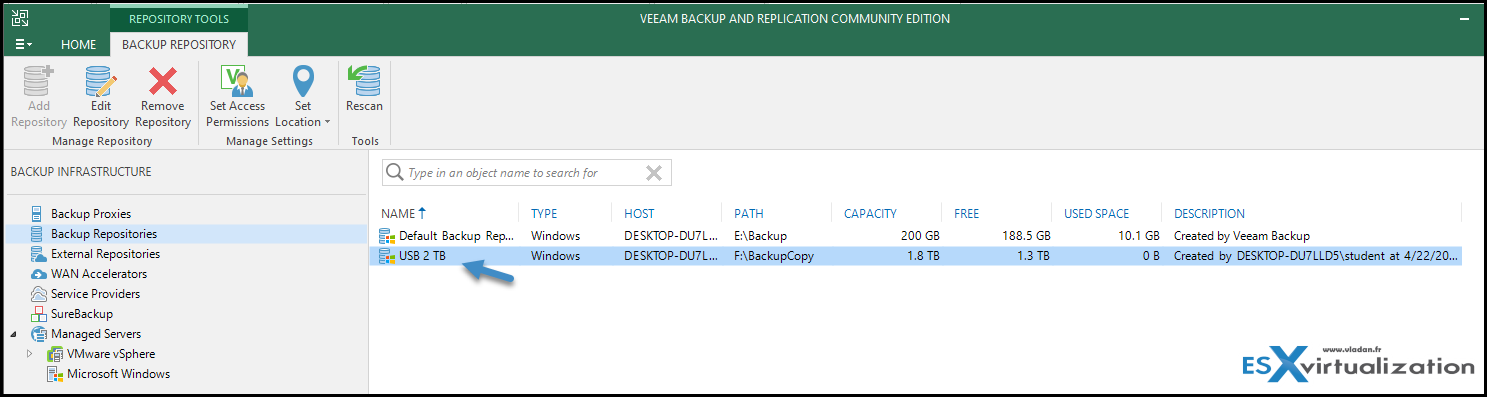Click the application icon in the title bar
The image size is (1487, 397).
click(x=19, y=17)
